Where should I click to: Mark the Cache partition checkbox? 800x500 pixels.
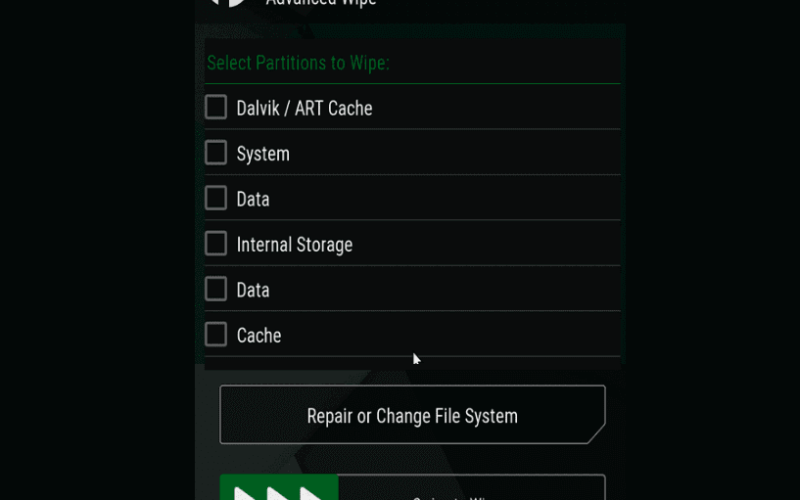[216, 334]
